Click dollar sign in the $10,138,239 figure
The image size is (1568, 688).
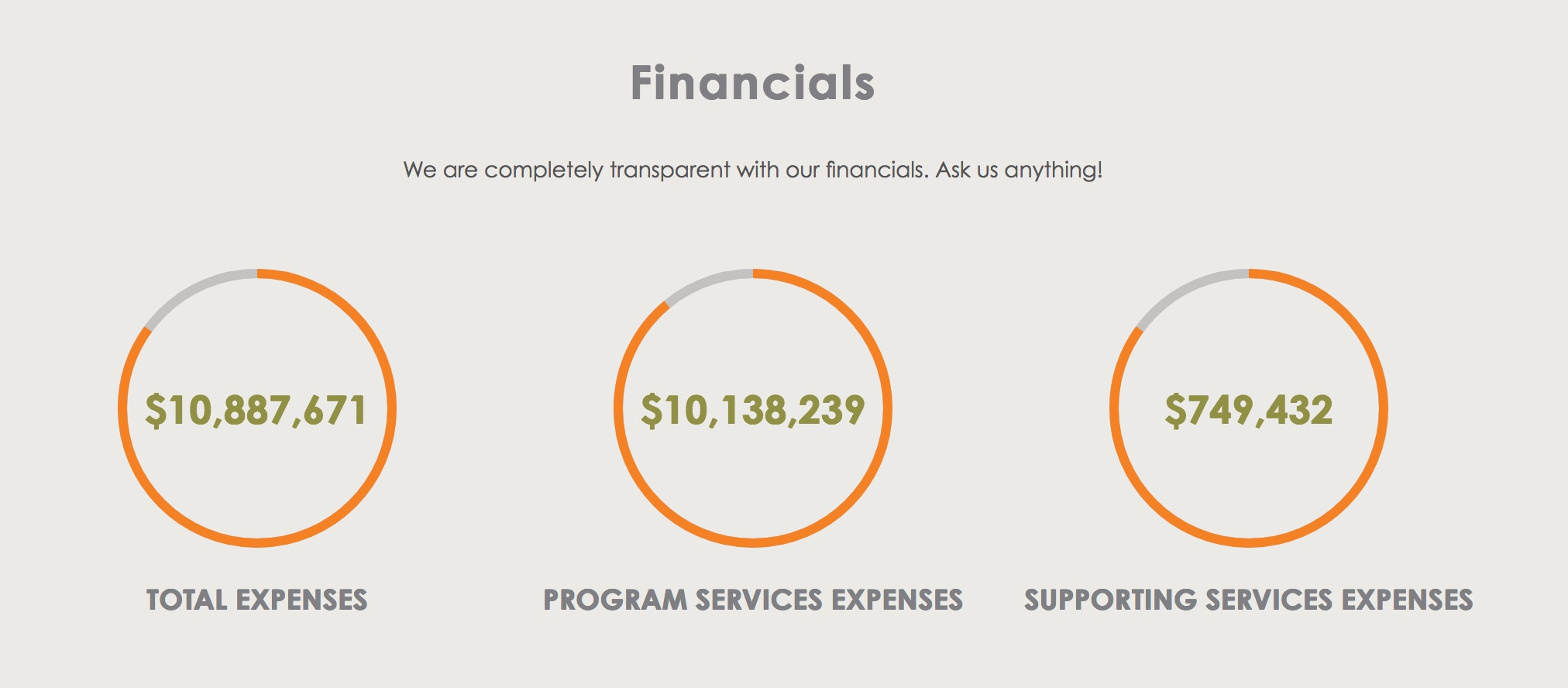[652, 411]
